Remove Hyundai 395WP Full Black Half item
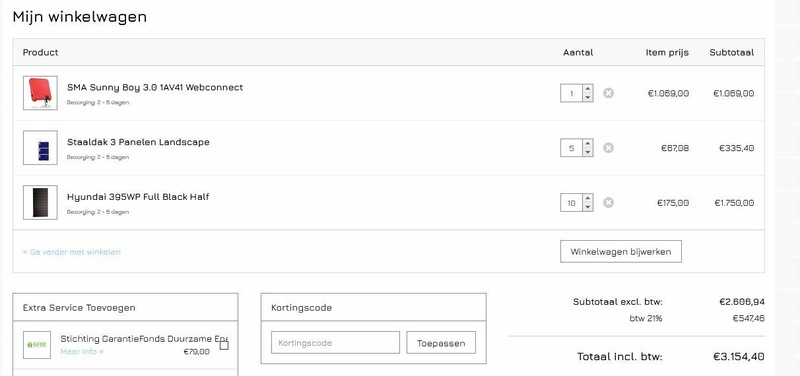This screenshot has height=376, width=800. click(608, 203)
